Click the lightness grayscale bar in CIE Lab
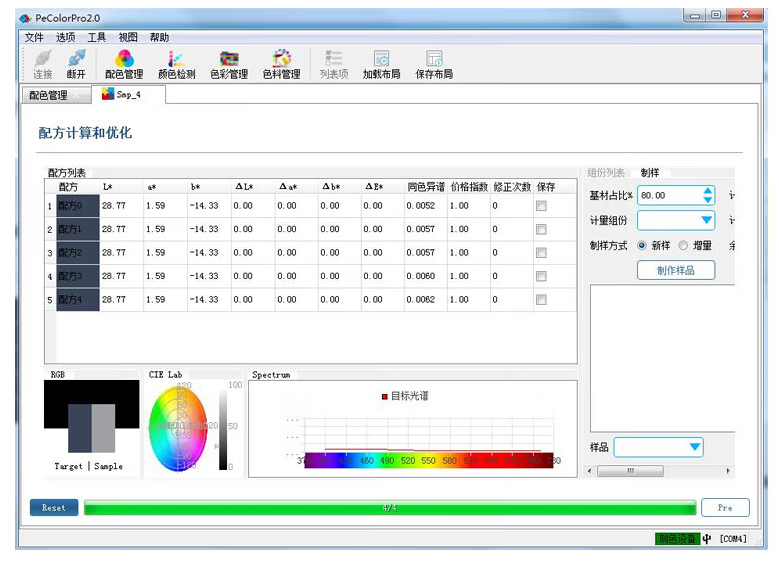779x563 pixels. click(x=223, y=428)
